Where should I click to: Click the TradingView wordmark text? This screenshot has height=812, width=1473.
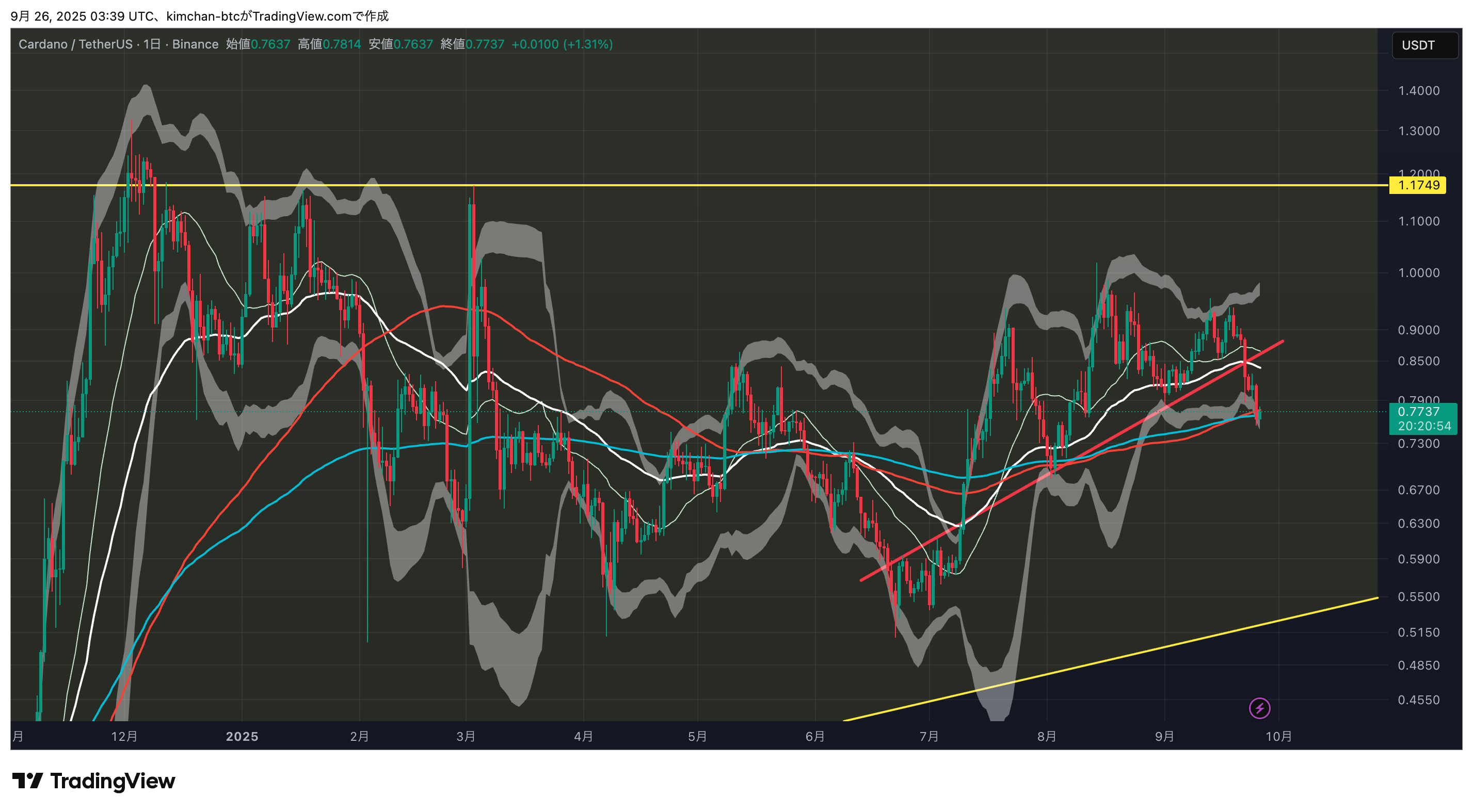[x=113, y=781]
